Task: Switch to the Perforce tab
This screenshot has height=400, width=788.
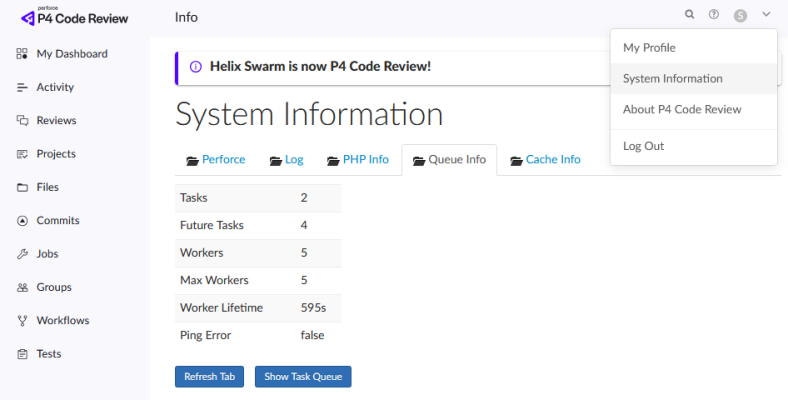Action: [x=216, y=159]
